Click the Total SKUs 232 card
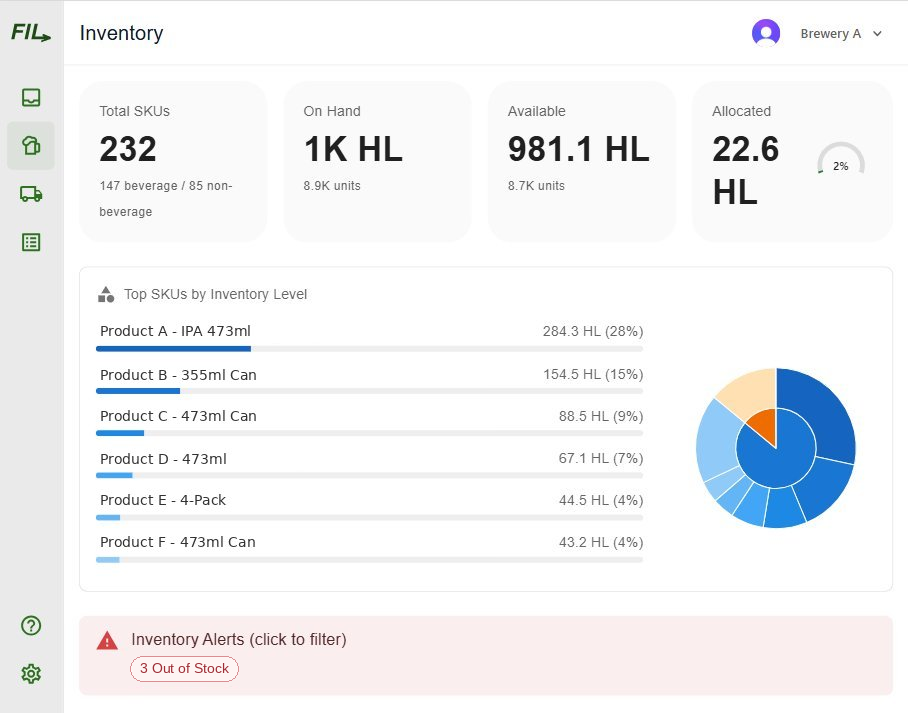Viewport: 908px width, 713px height. click(x=173, y=161)
